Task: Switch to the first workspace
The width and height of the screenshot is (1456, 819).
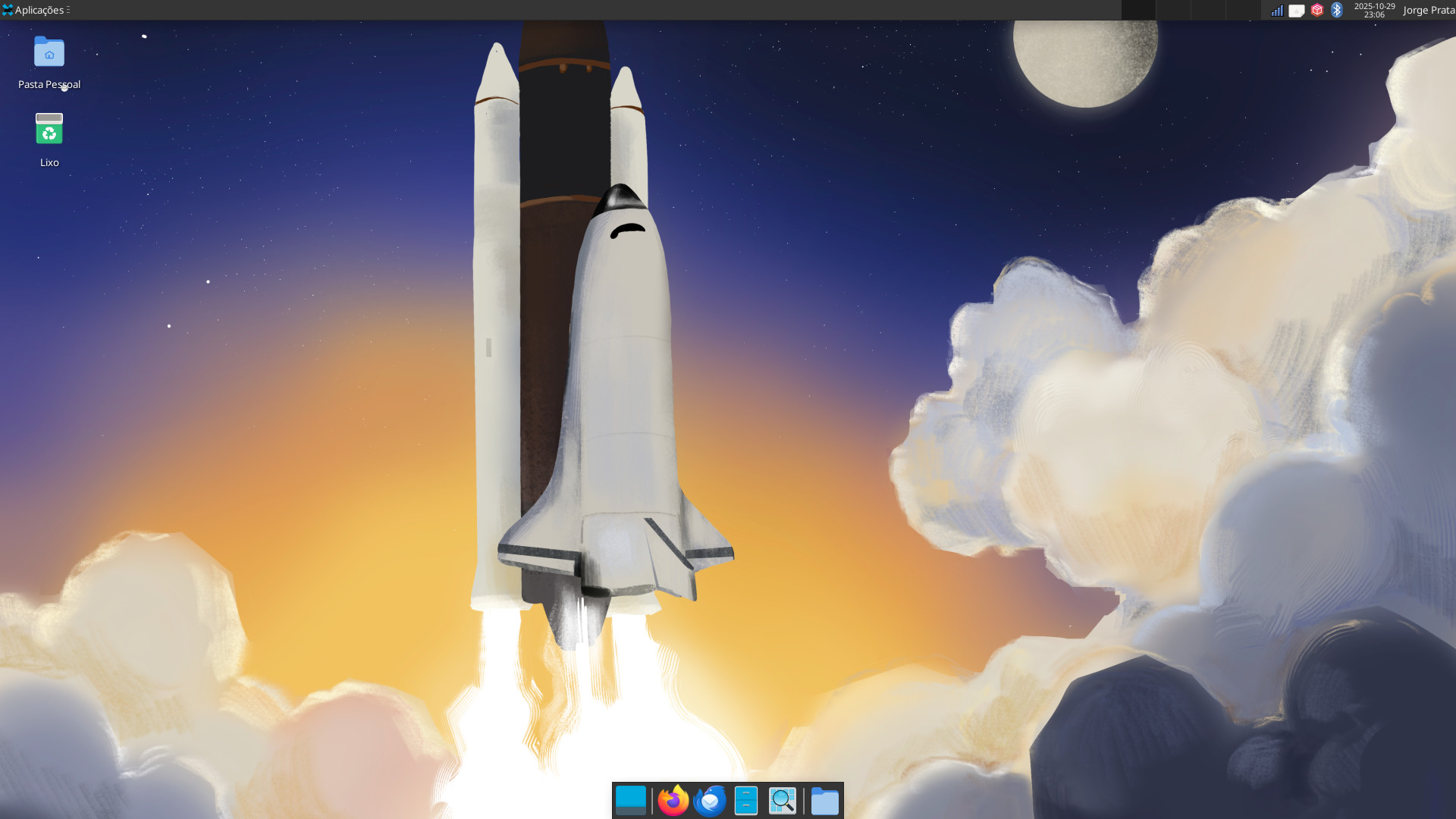Action: click(1138, 10)
